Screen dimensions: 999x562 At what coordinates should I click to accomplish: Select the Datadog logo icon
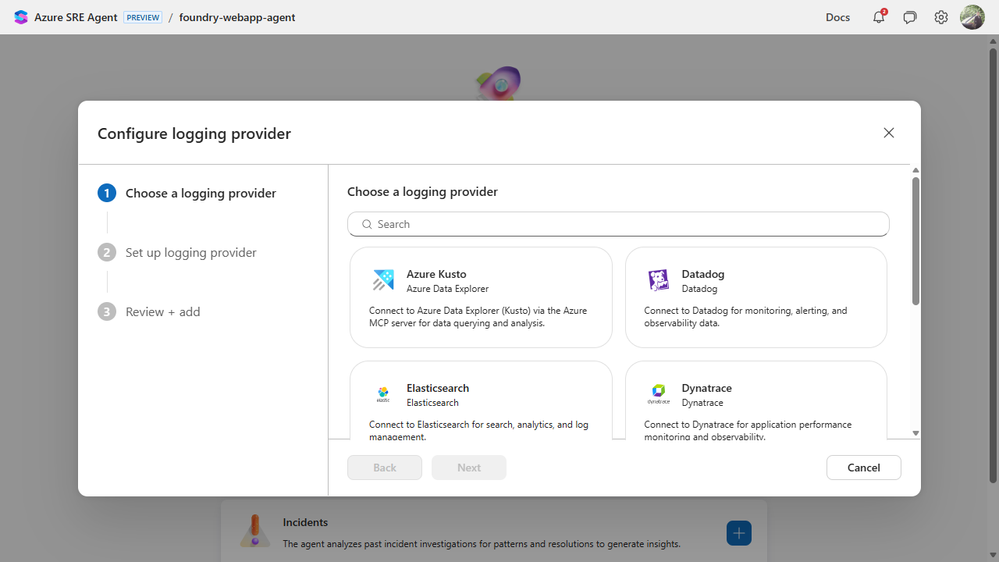658,280
